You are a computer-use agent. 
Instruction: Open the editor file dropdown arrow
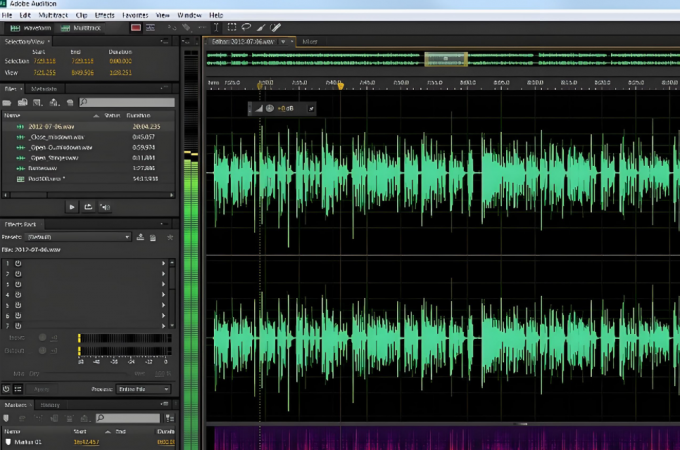(x=283, y=42)
